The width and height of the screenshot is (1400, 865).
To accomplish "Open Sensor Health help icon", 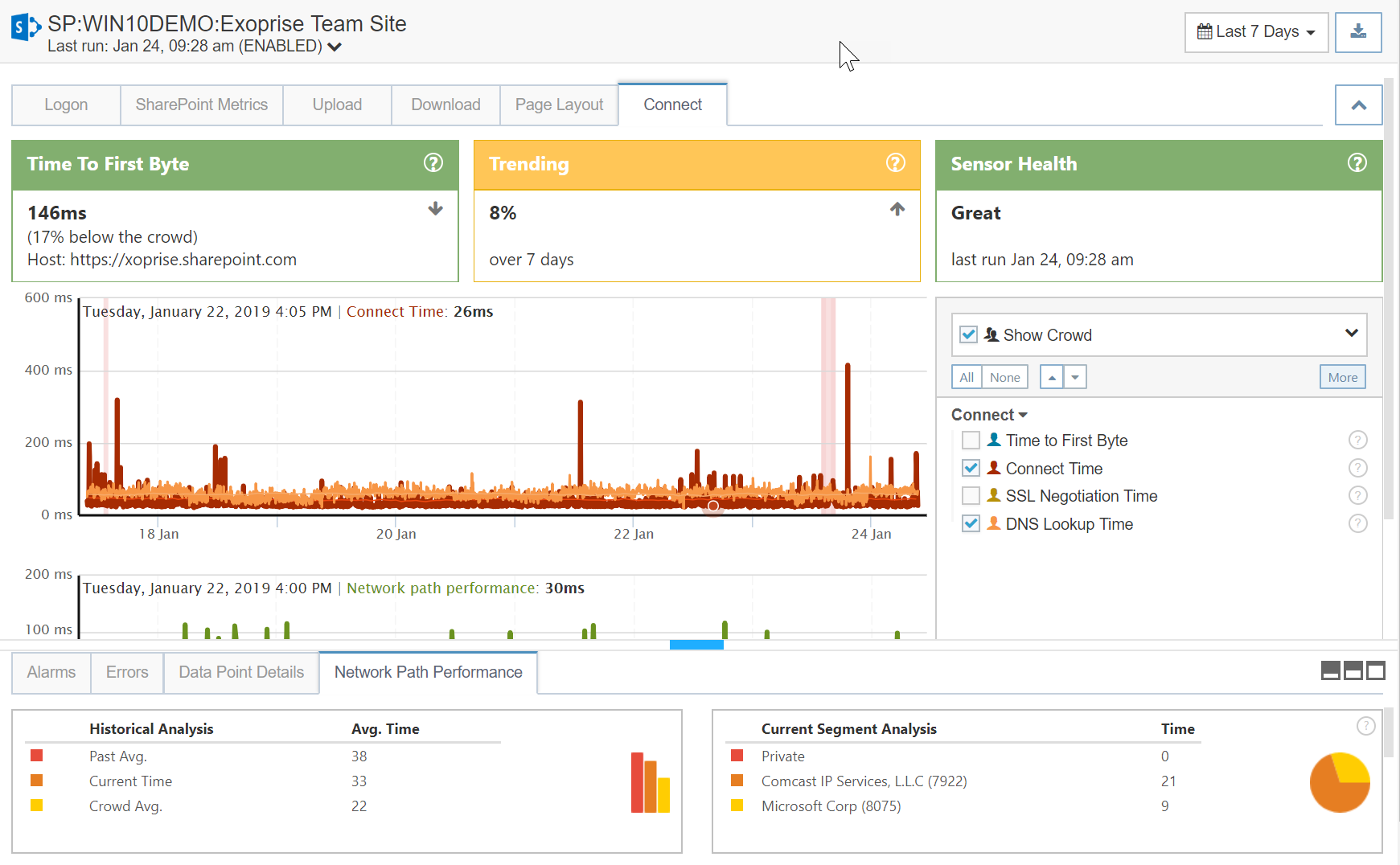I will click(x=1357, y=163).
